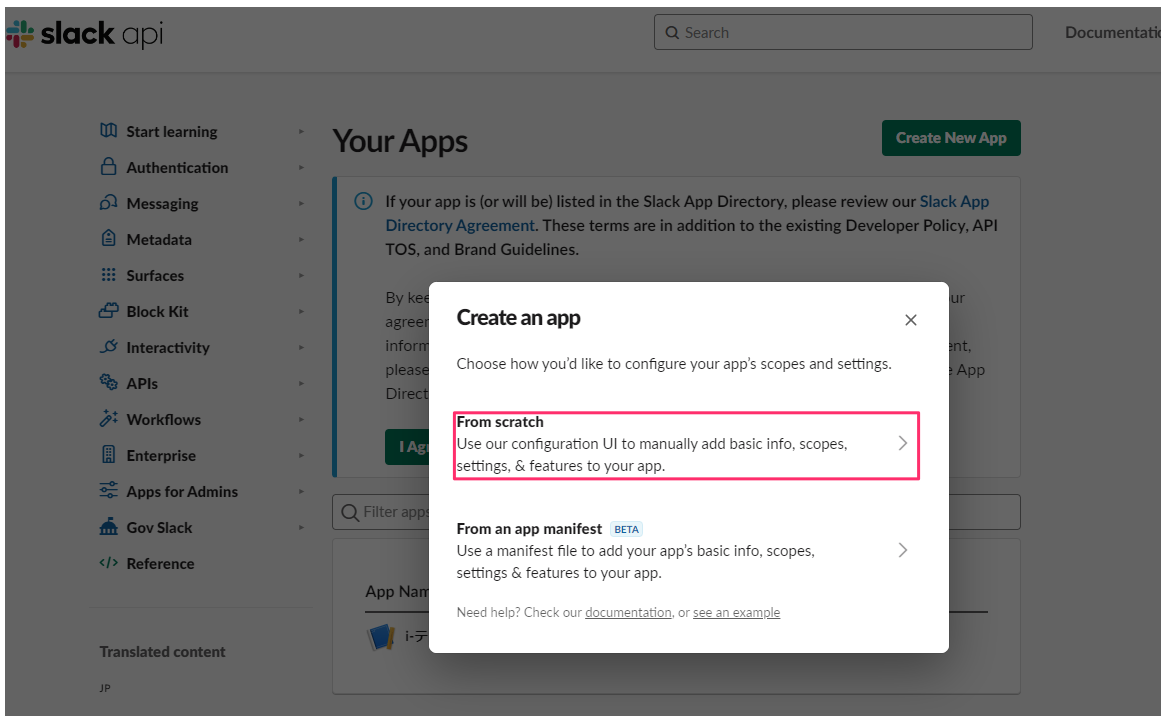Screen dimensions: 1167x720
Task: Expand the Gov Slack section arrow
Action: click(x=301, y=528)
